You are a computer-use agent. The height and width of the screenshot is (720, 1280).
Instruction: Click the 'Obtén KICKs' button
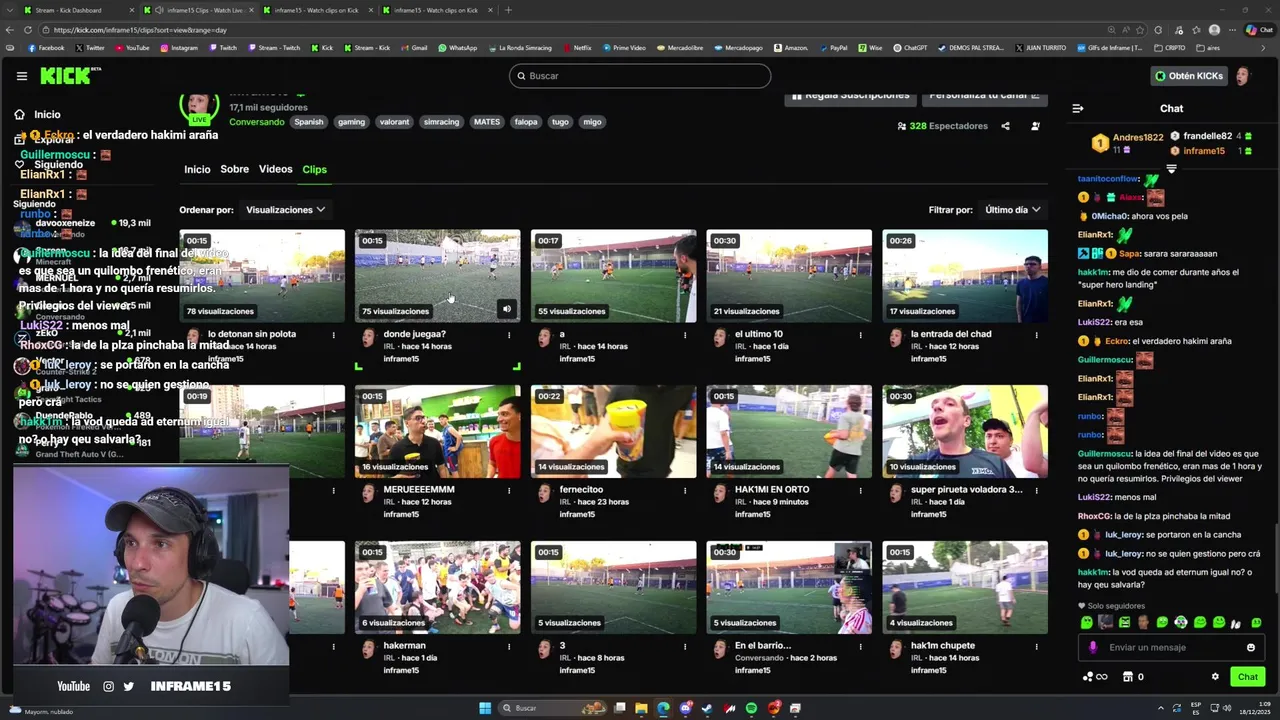click(x=1189, y=76)
